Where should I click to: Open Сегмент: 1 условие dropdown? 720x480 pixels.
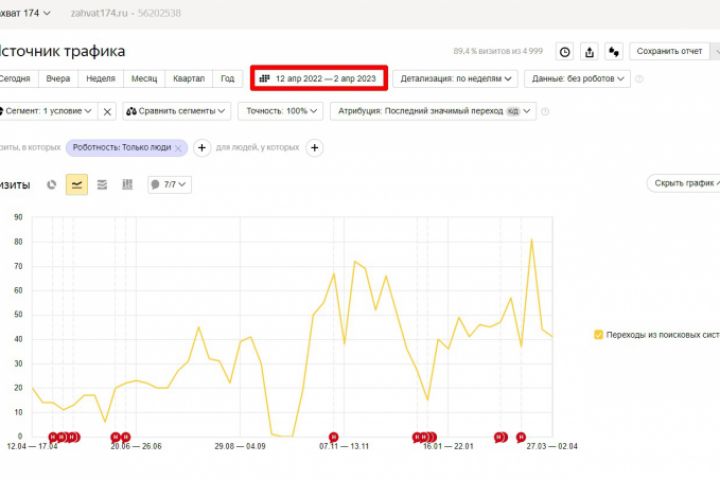pos(48,111)
